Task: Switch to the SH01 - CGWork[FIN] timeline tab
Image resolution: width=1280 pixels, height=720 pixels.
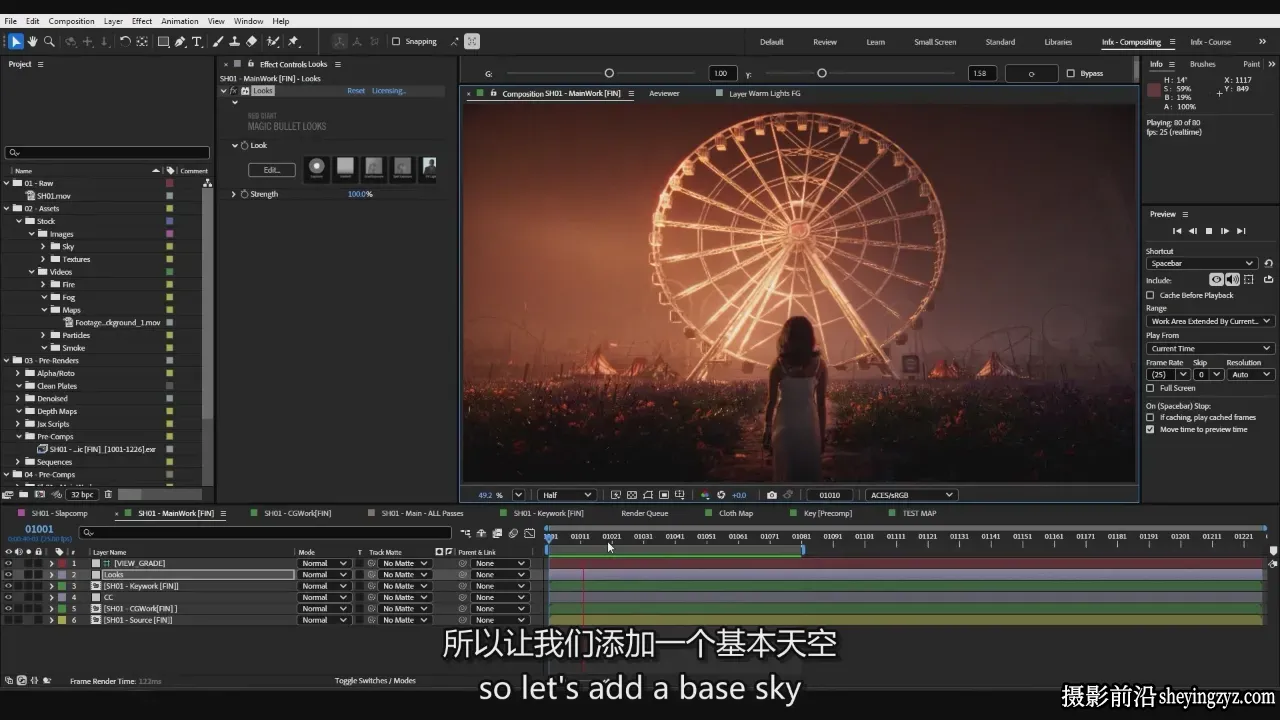Action: pos(297,513)
